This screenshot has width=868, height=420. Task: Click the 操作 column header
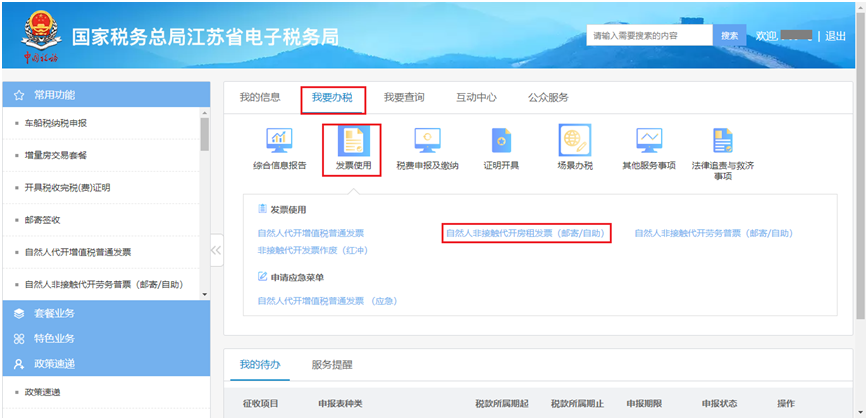[786, 403]
